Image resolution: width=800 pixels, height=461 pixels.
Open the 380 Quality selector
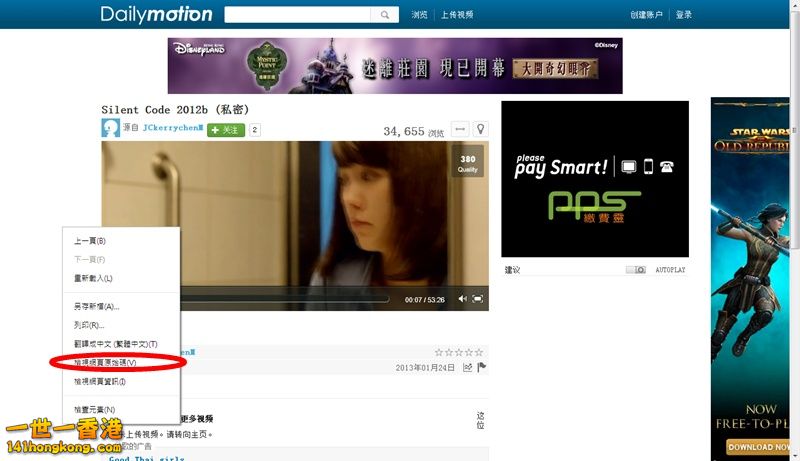467,164
